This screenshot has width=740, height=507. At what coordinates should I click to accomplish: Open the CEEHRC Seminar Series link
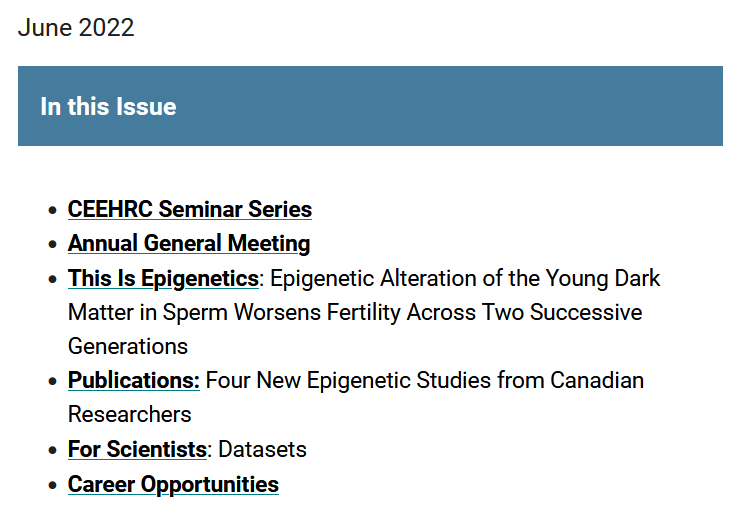[190, 209]
